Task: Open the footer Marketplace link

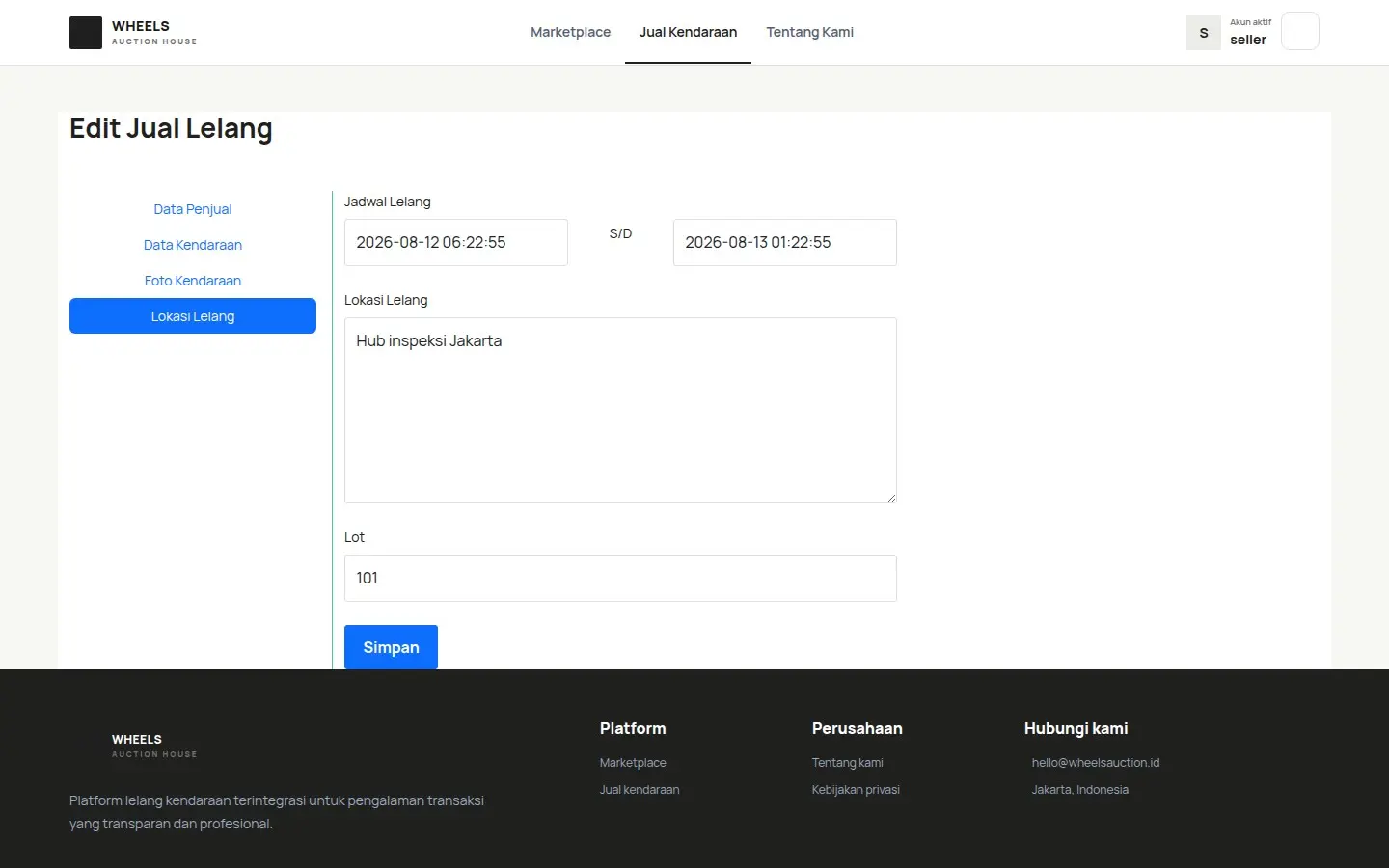Action: tap(633, 762)
